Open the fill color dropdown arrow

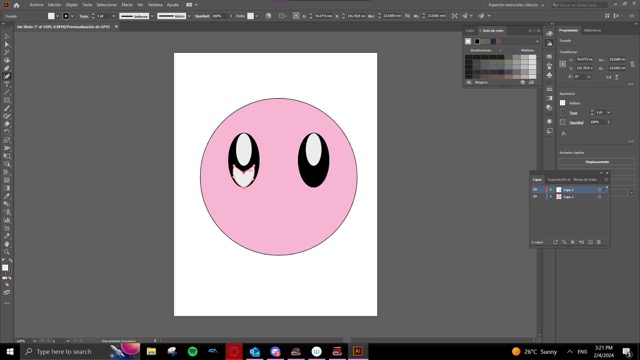(x=58, y=16)
